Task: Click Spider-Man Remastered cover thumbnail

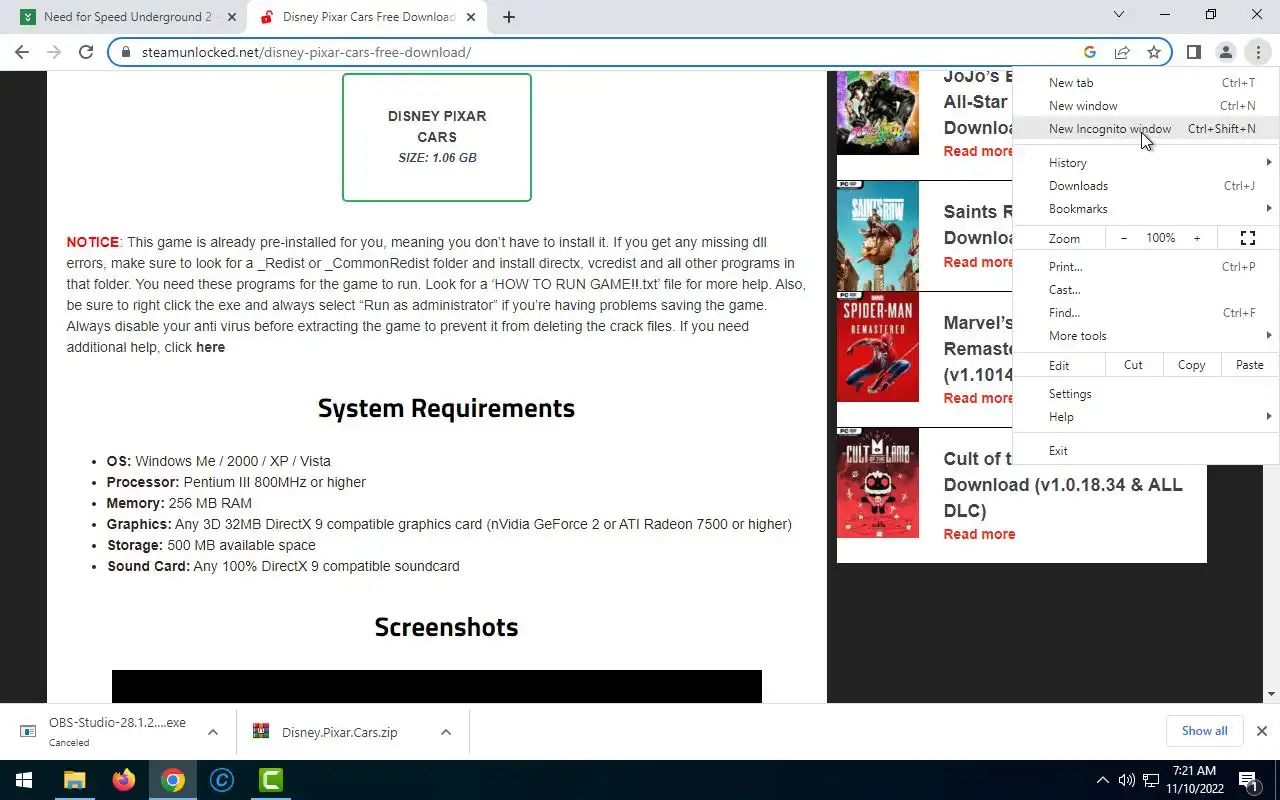Action: (x=878, y=347)
